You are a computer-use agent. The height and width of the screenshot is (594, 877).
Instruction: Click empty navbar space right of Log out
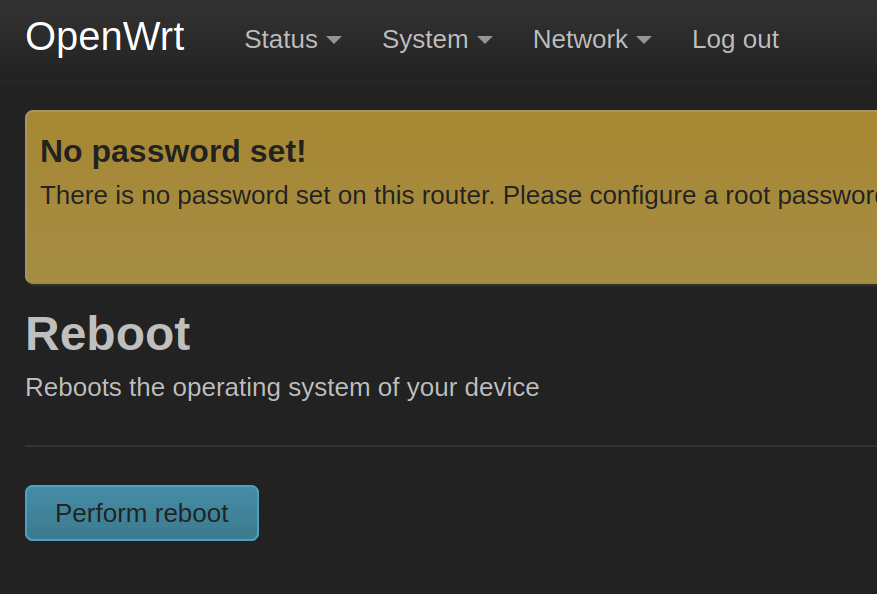(x=830, y=40)
